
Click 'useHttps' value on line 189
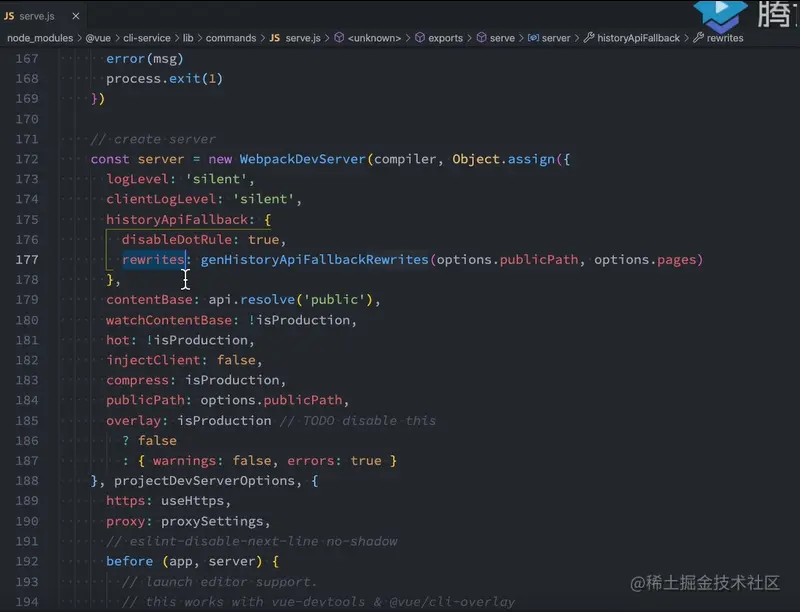192,501
